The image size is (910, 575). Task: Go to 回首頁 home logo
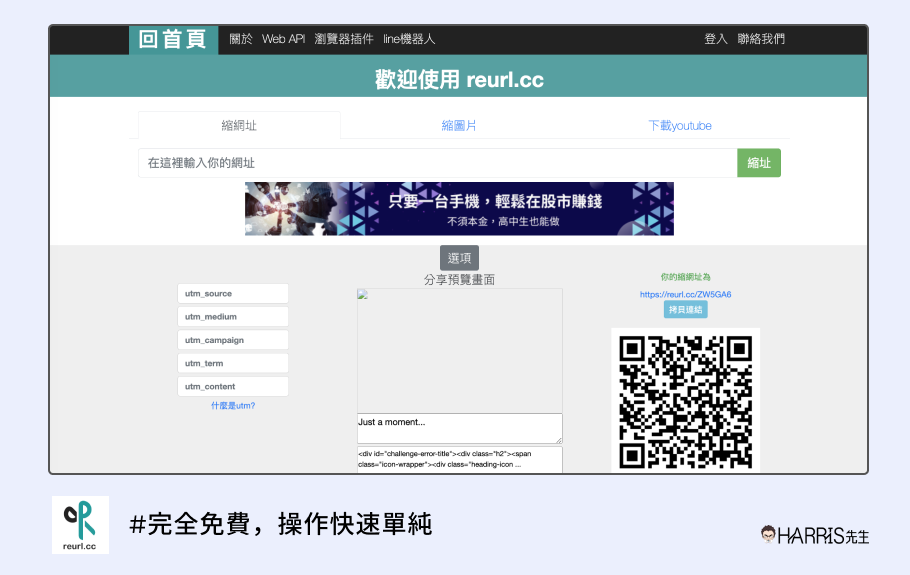coord(173,39)
